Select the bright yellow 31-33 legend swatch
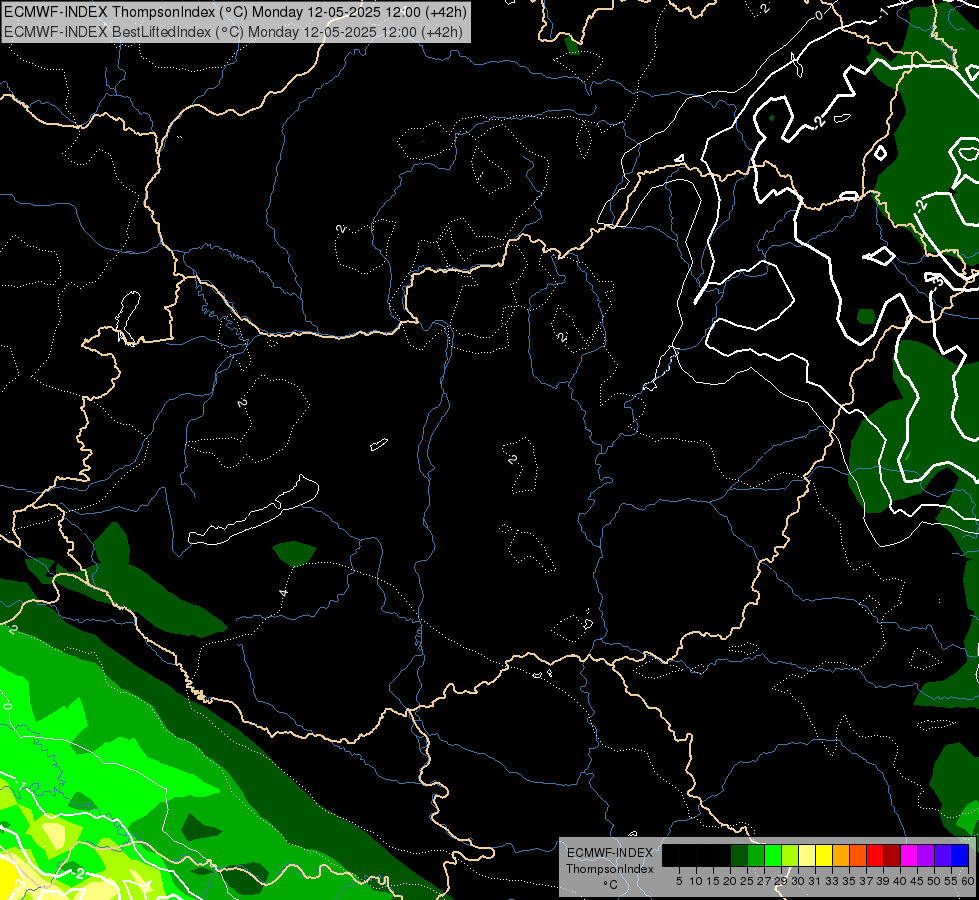 pyautogui.click(x=824, y=855)
